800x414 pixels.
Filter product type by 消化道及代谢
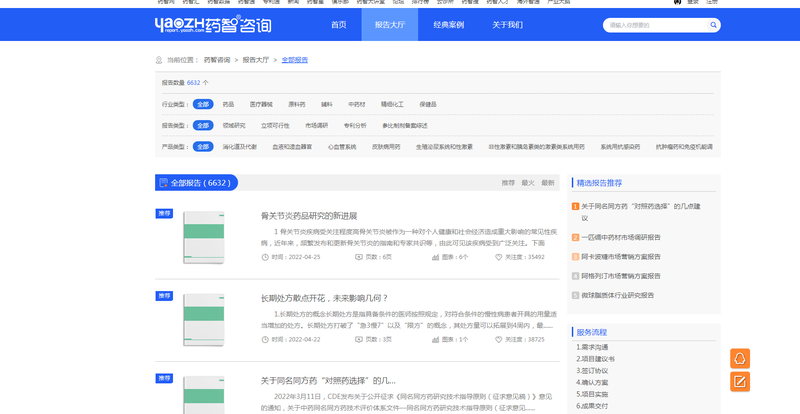(x=240, y=147)
